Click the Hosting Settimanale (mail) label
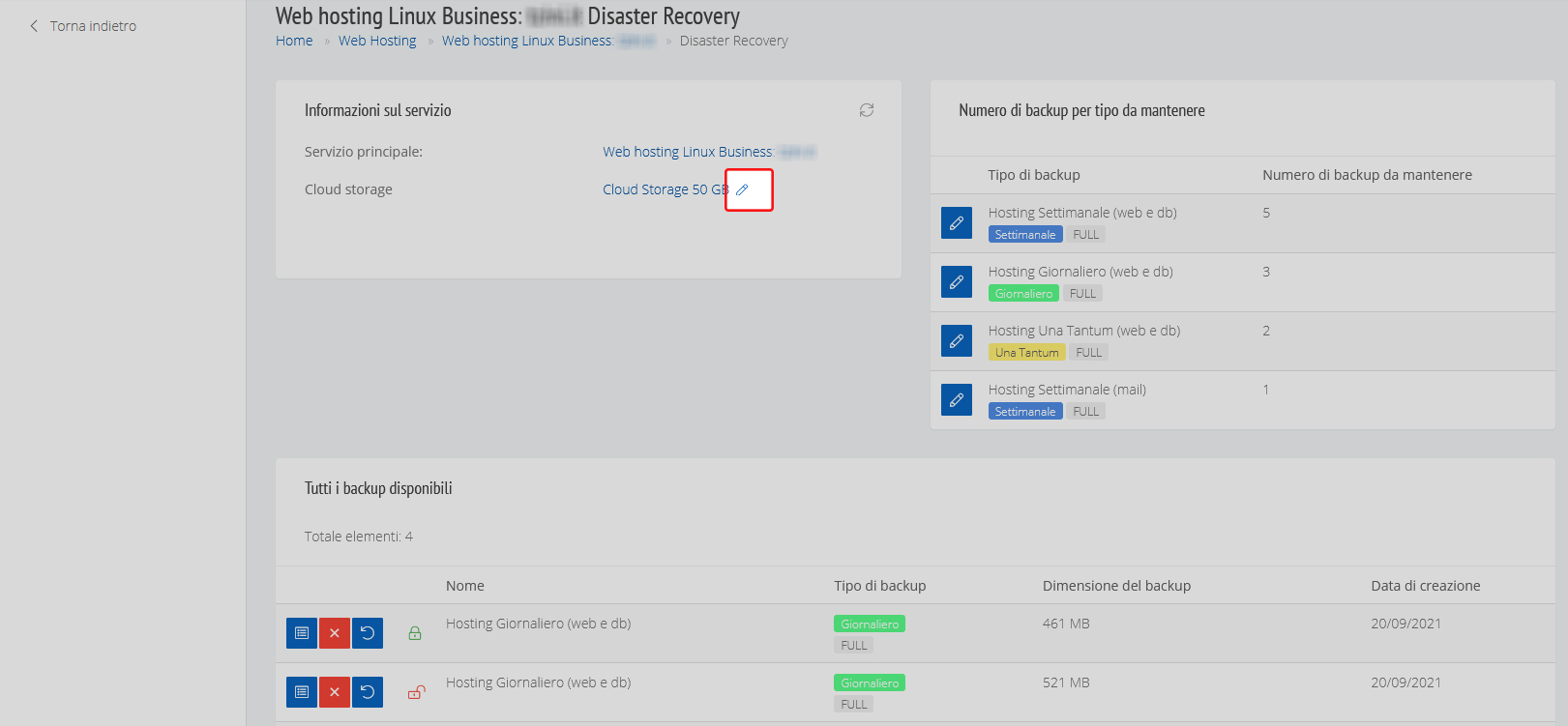 click(x=1067, y=390)
